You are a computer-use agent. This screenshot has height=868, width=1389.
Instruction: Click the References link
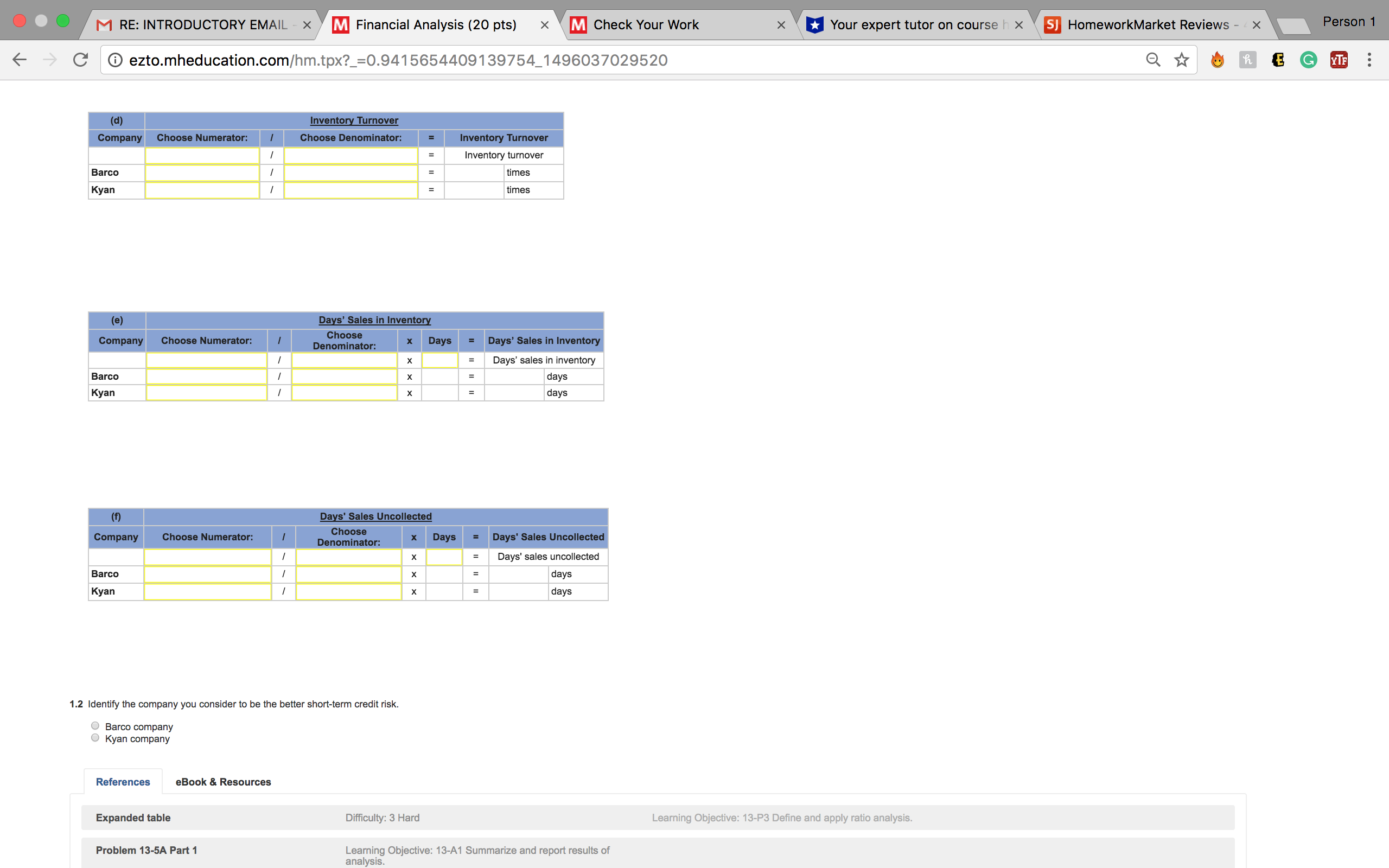click(x=122, y=781)
